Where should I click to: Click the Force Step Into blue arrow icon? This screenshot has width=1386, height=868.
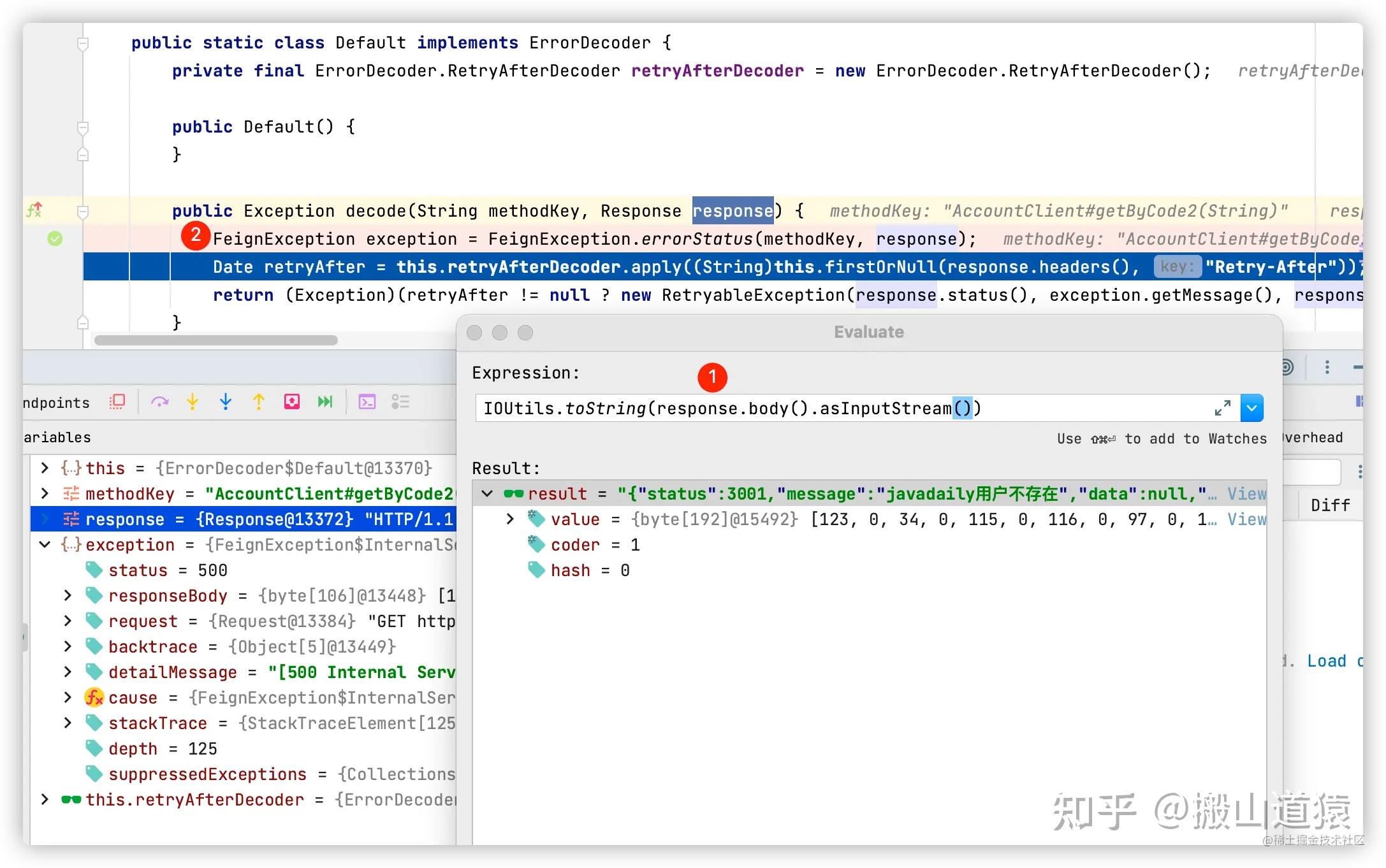point(226,401)
